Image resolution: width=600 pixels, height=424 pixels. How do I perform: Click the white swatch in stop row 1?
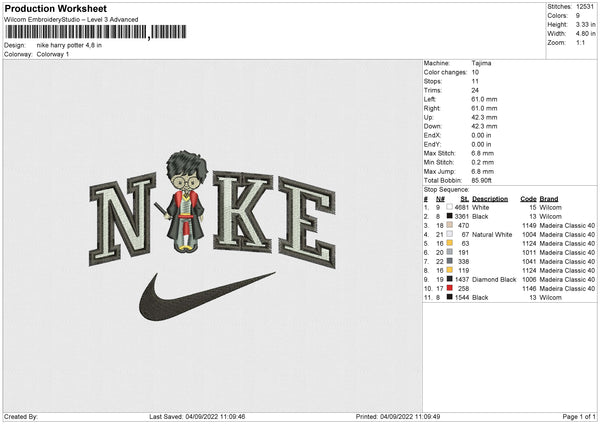coord(450,207)
